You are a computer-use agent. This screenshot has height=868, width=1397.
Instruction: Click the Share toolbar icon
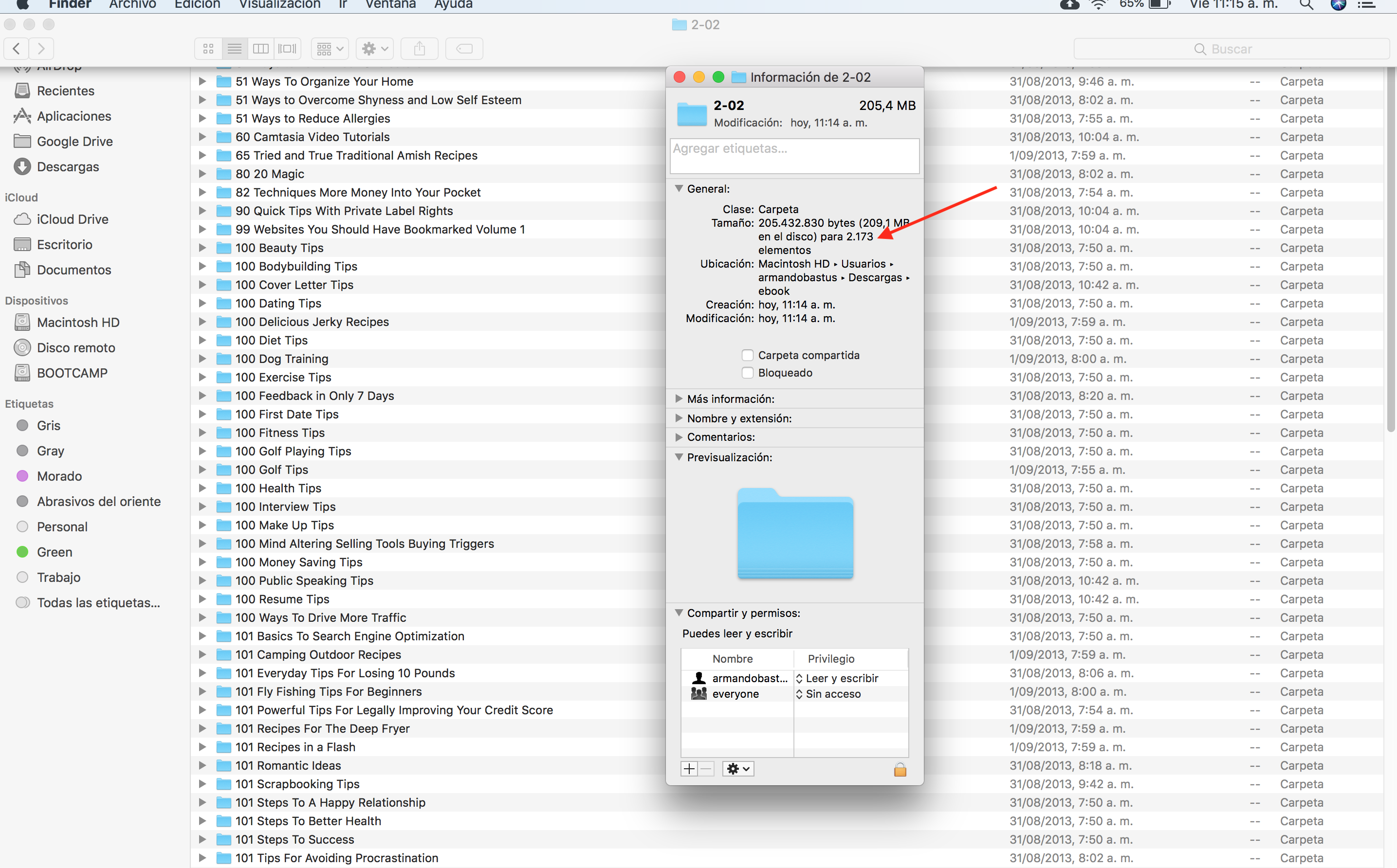click(x=419, y=49)
